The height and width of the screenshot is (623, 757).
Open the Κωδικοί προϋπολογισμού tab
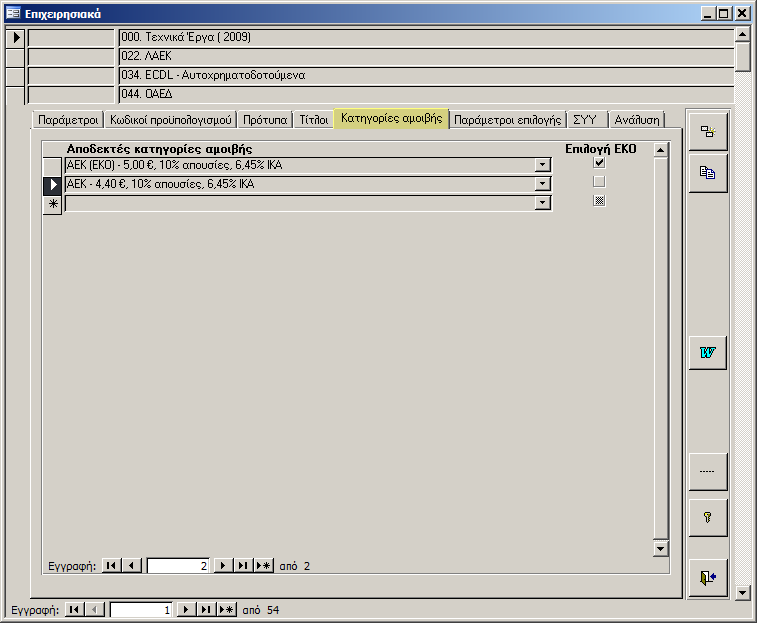[x=171, y=119]
